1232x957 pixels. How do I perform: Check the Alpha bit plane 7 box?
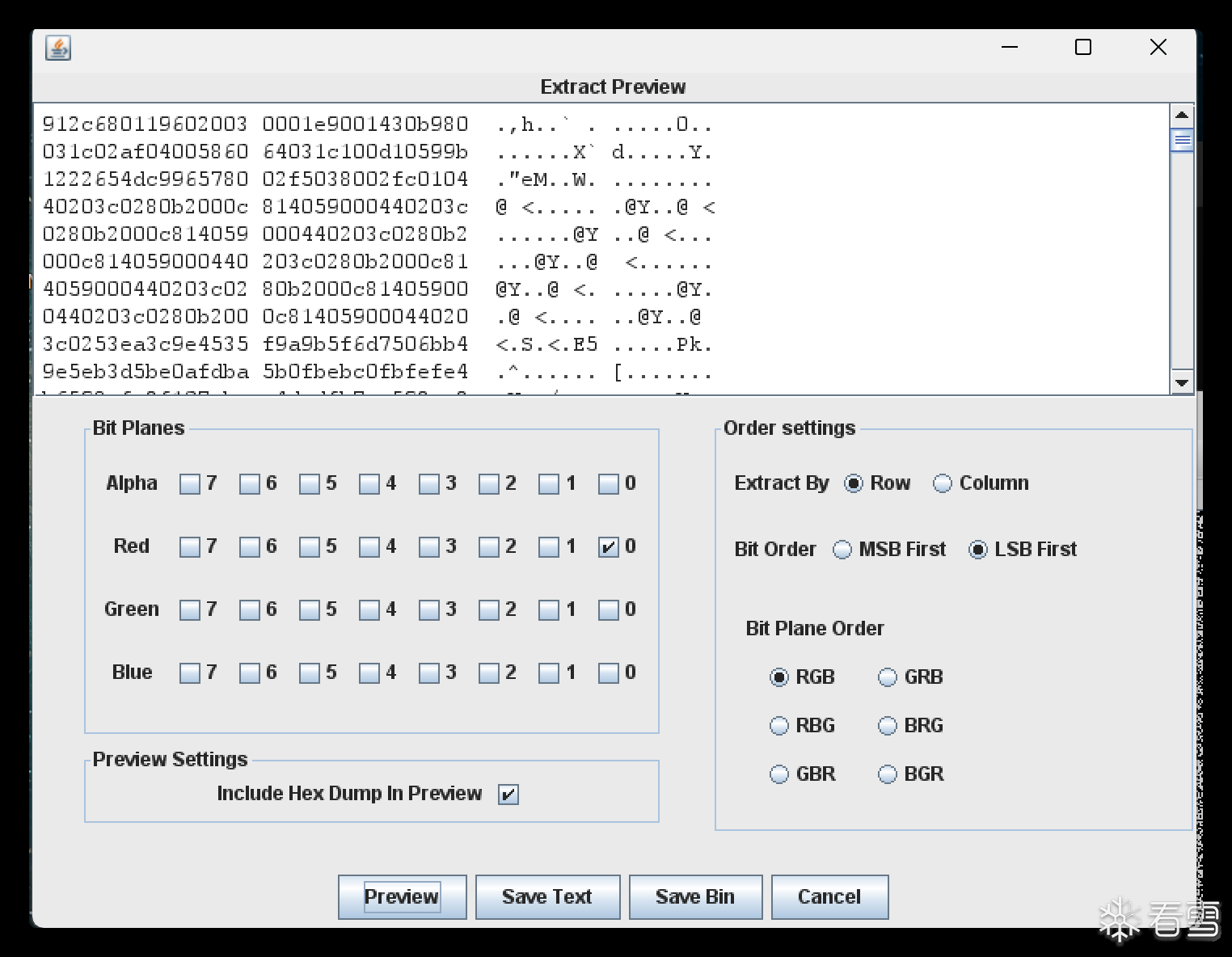click(190, 484)
